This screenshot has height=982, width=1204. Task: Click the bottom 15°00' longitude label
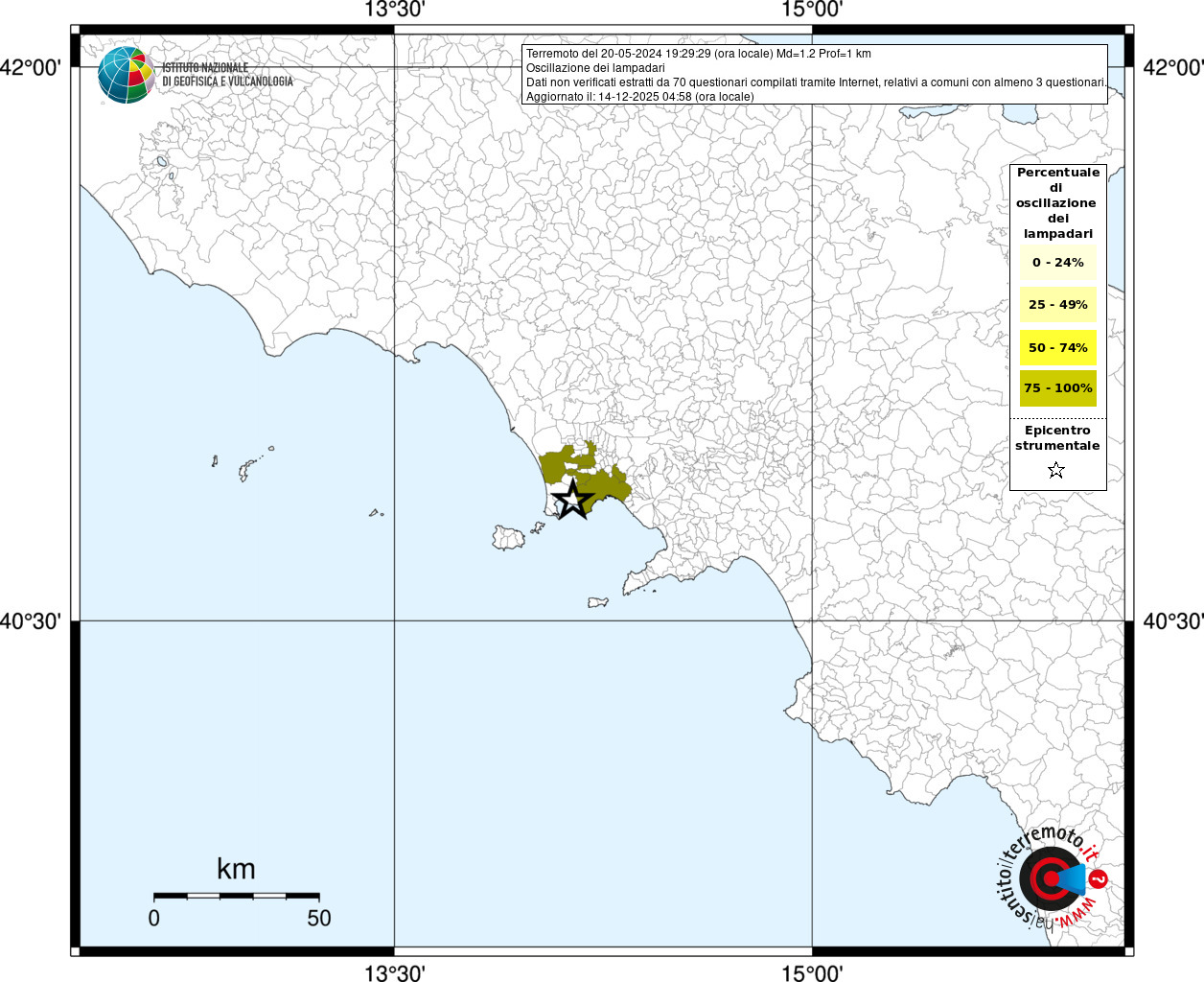point(812,972)
